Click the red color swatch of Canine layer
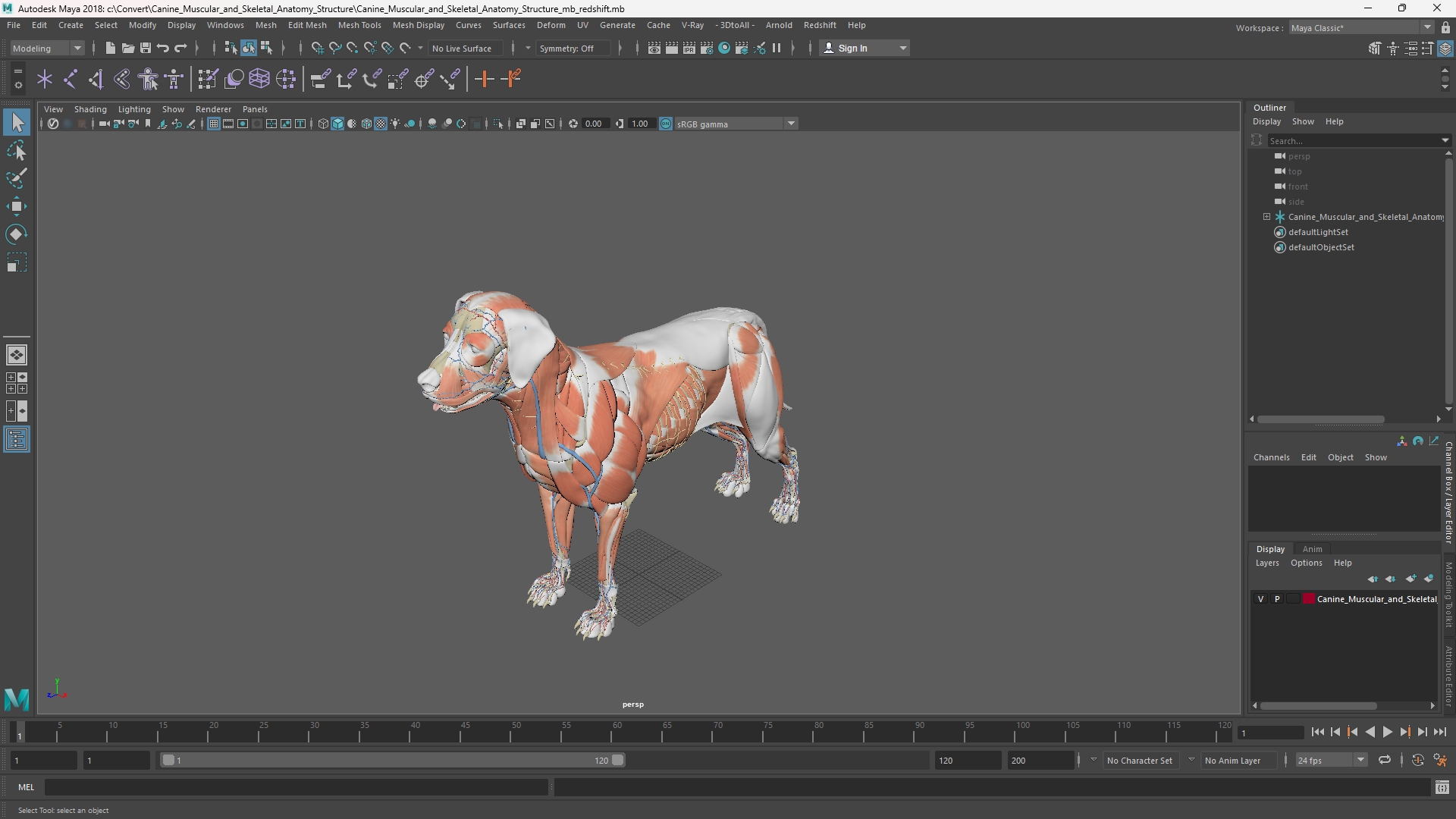This screenshot has height=819, width=1456. point(1308,599)
